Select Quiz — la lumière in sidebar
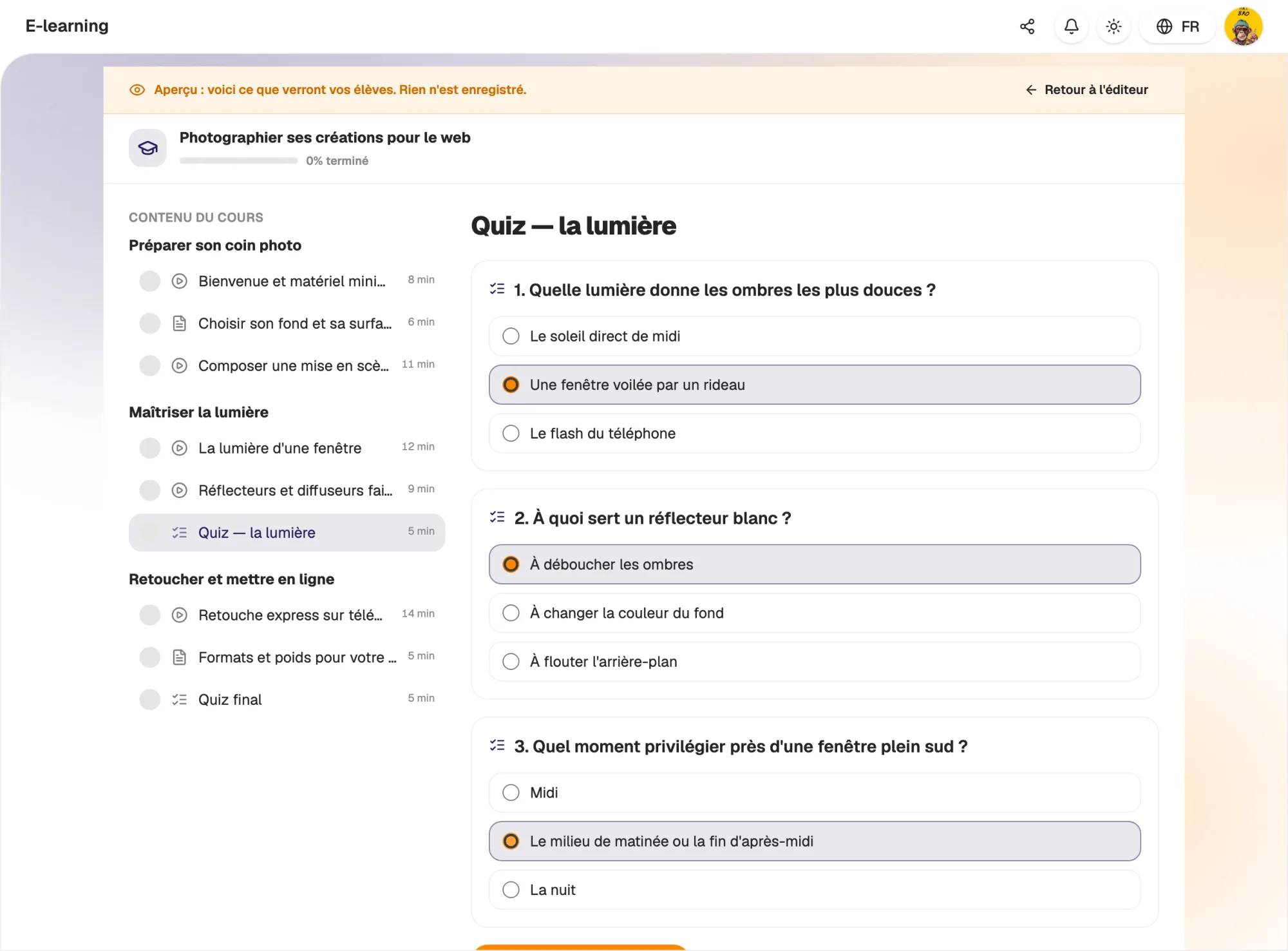Viewport: 1288px width, 951px height. (x=287, y=532)
